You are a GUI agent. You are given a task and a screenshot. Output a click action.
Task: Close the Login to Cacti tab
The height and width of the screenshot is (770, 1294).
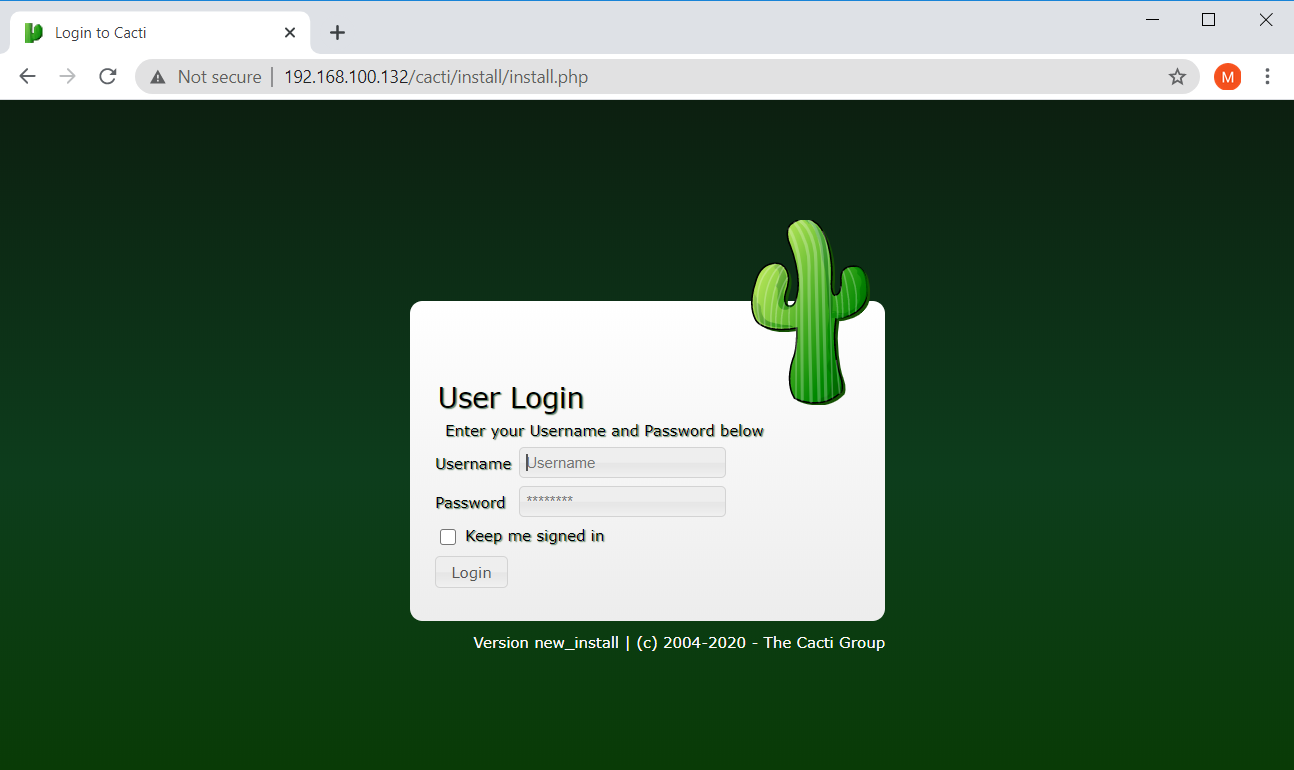pyautogui.click(x=289, y=32)
